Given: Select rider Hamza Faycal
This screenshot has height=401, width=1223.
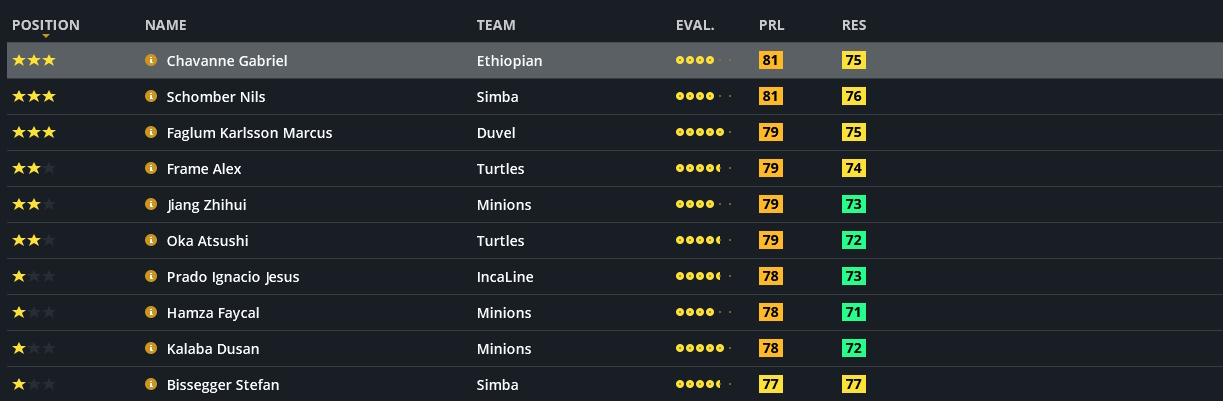Looking at the screenshot, I should click(213, 313).
